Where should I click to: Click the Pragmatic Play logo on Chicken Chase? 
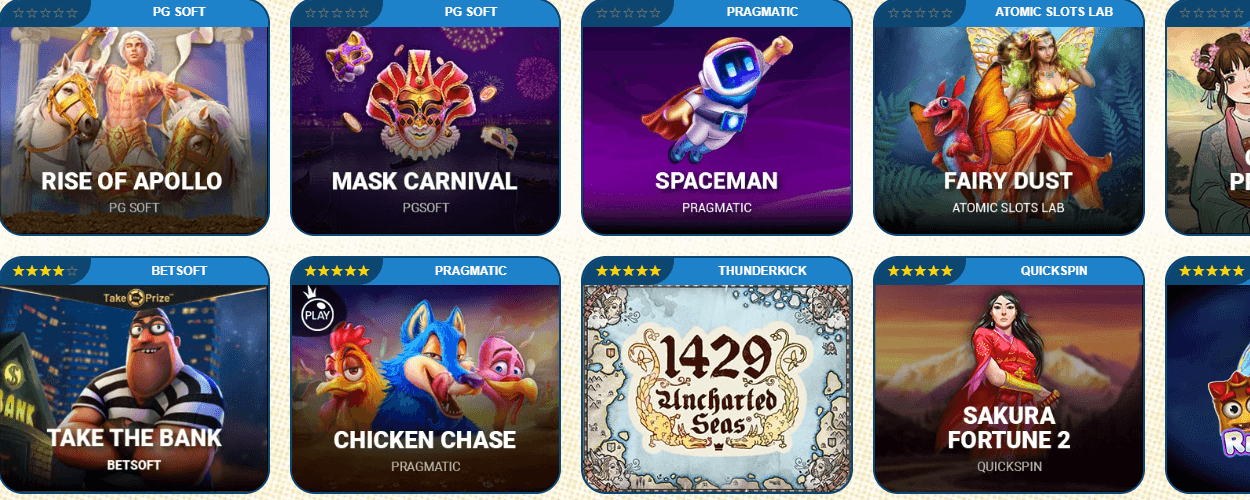tap(316, 309)
